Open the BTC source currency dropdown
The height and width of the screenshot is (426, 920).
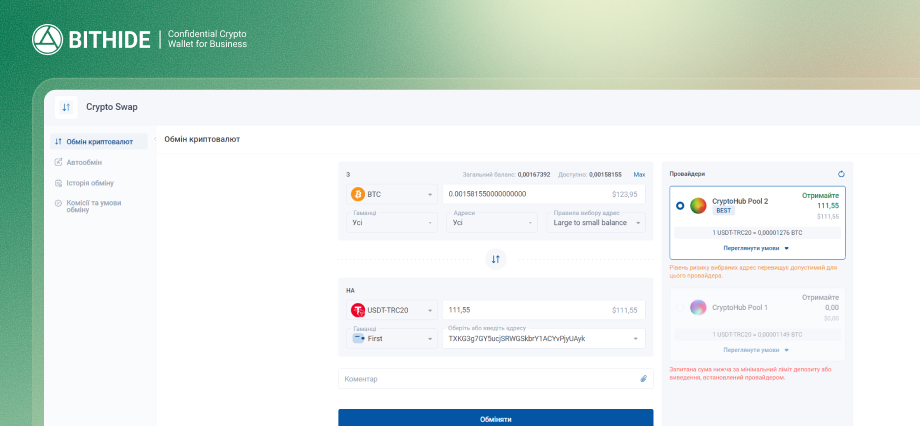tap(392, 194)
